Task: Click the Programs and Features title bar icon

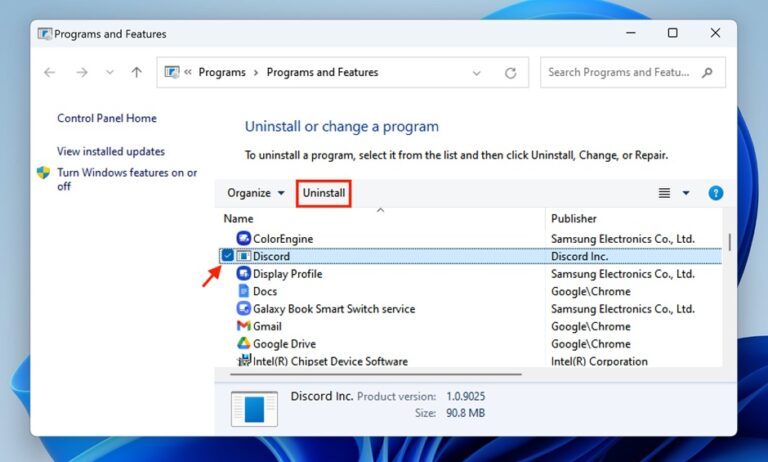Action: coord(45,34)
